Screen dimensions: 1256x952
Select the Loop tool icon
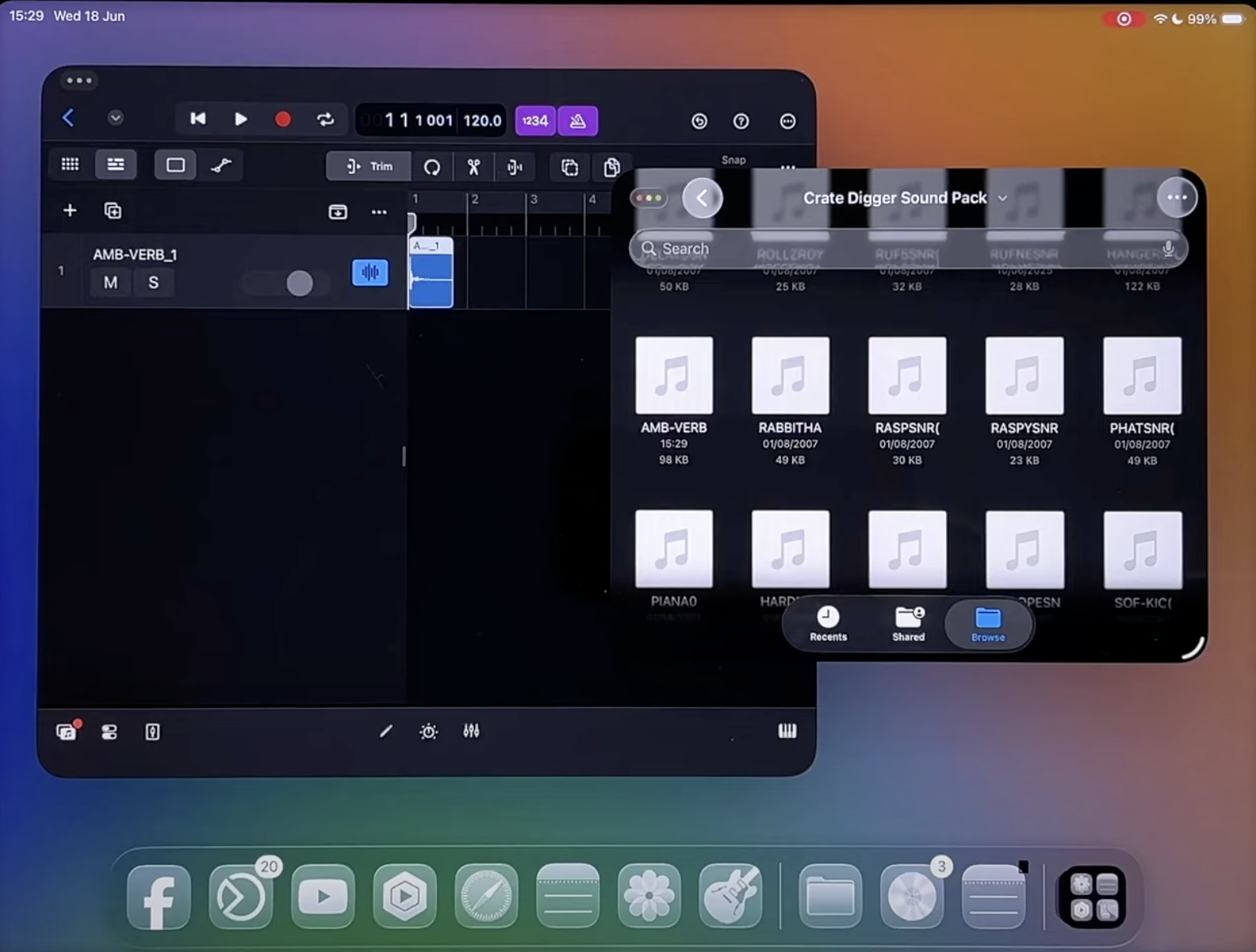[432, 167]
